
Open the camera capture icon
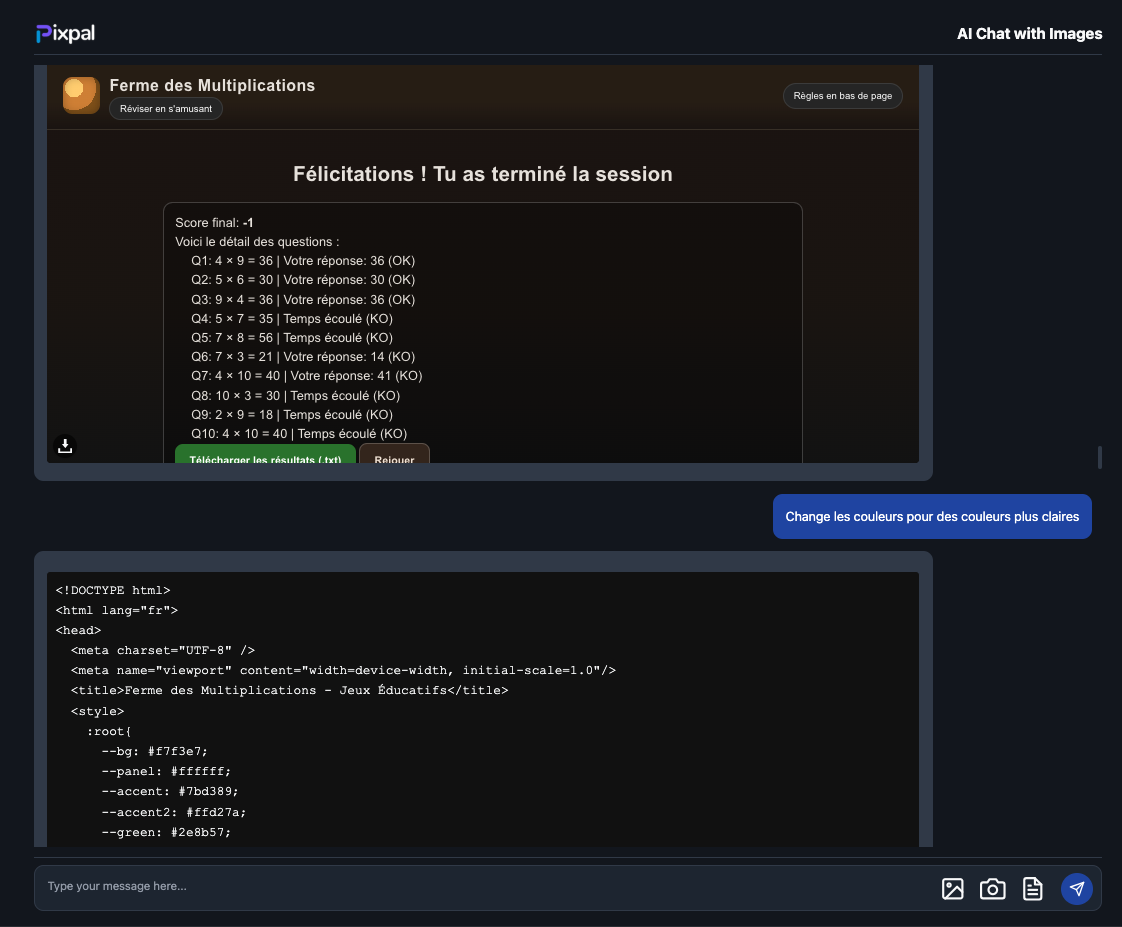tap(992, 888)
